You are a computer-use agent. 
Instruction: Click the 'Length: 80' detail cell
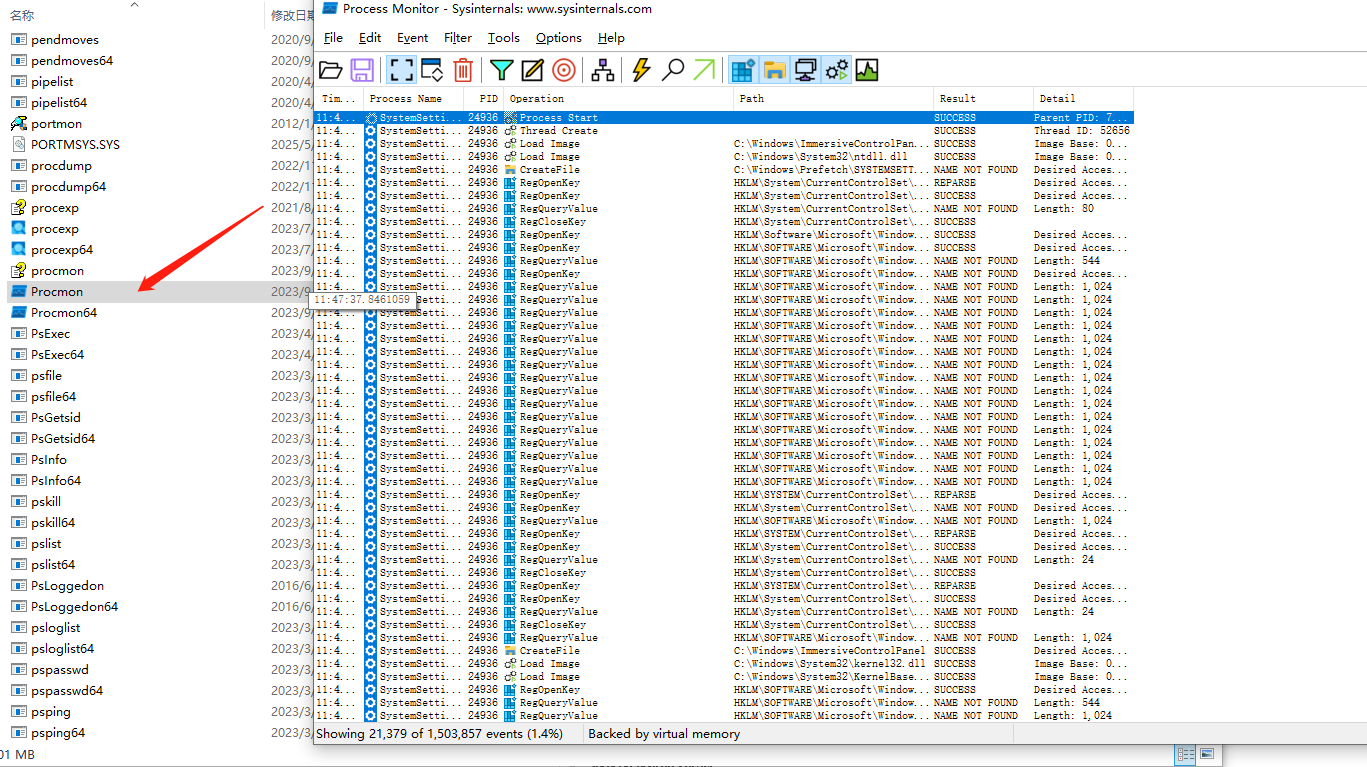pos(1064,209)
